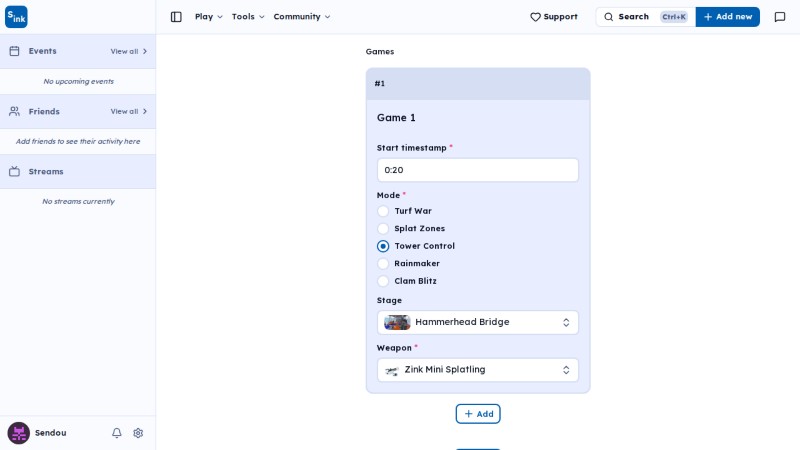Open the chat bubble icon
Screen dimensions: 800x450
pyautogui.click(x=780, y=17)
